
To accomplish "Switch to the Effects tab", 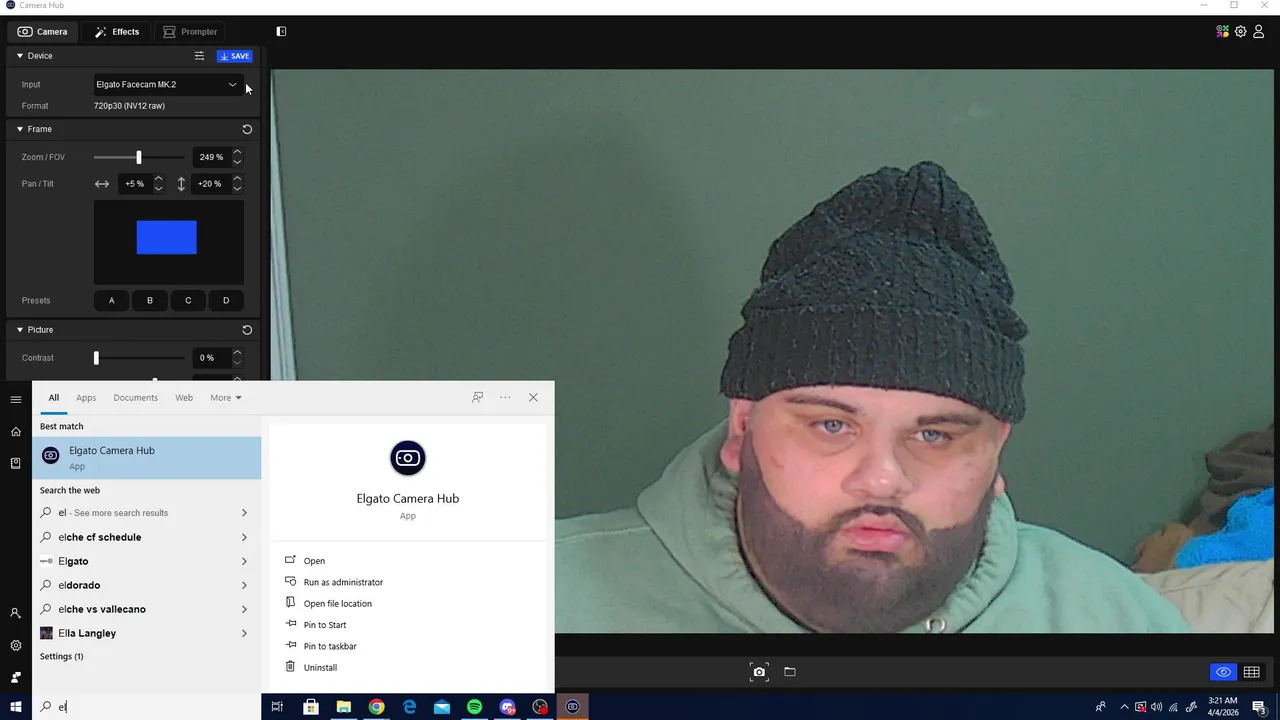I will coord(117,32).
